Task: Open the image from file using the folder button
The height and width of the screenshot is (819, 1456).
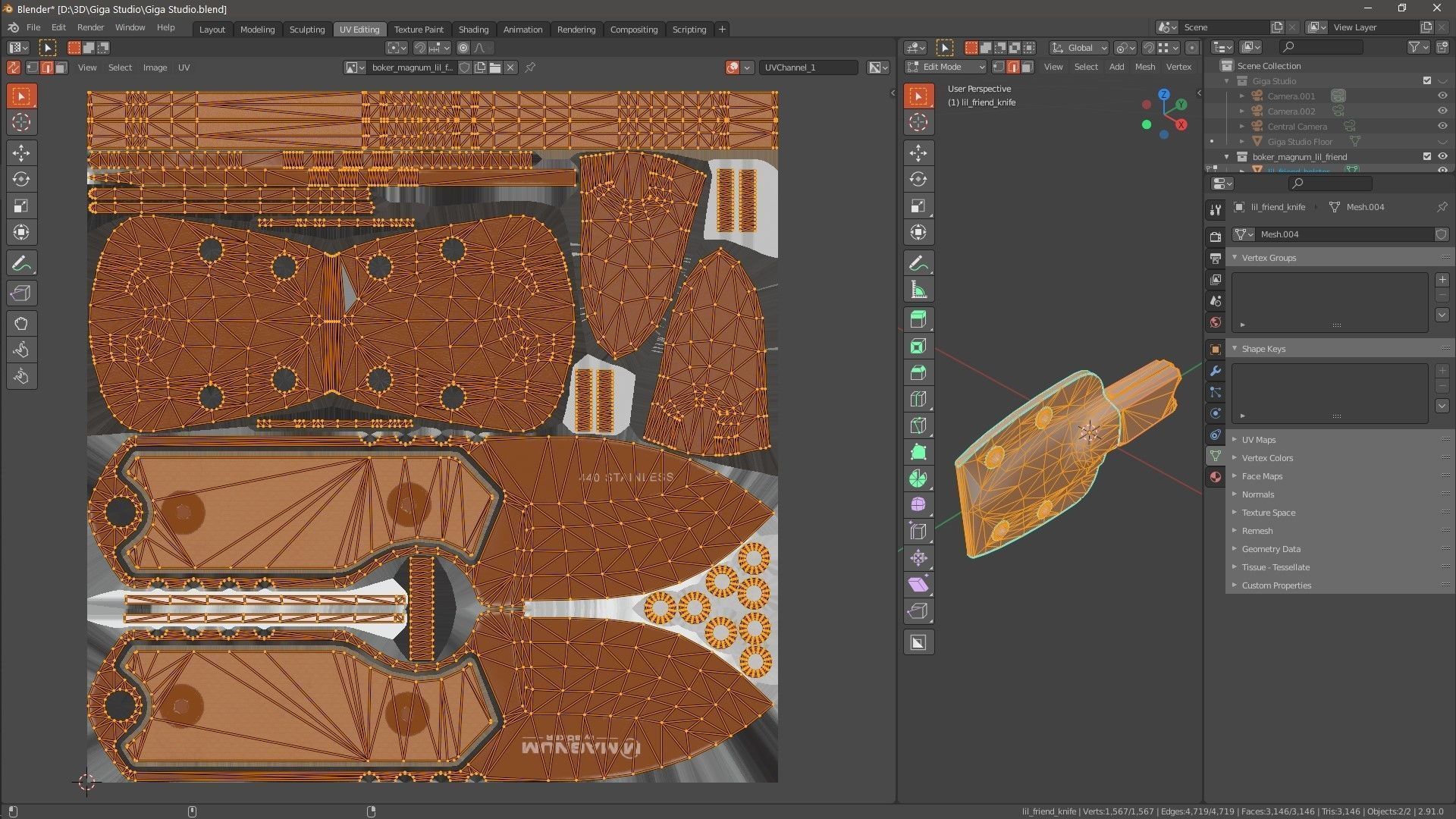Action: 495,67
